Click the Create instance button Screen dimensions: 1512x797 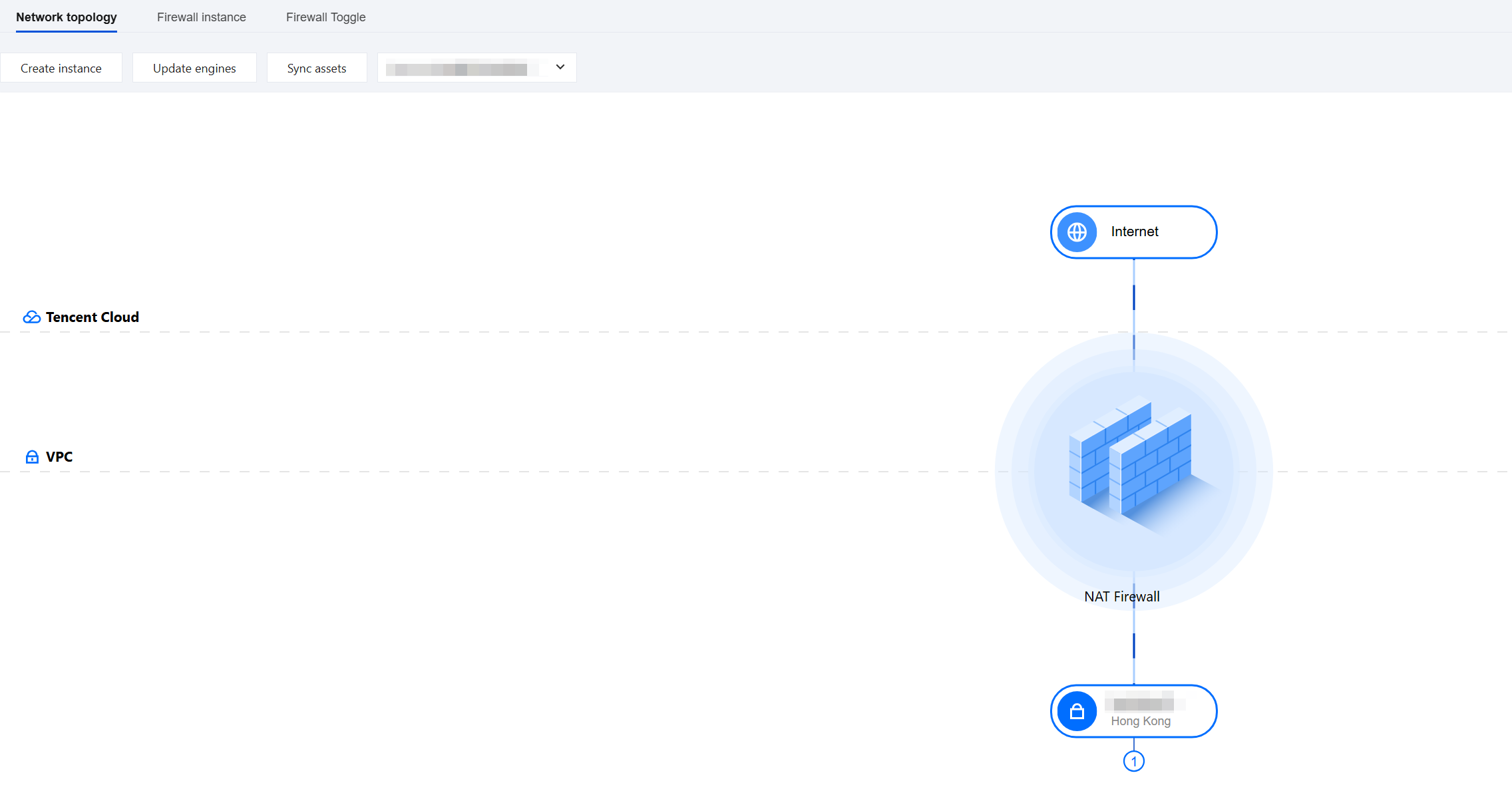pyautogui.click(x=61, y=68)
